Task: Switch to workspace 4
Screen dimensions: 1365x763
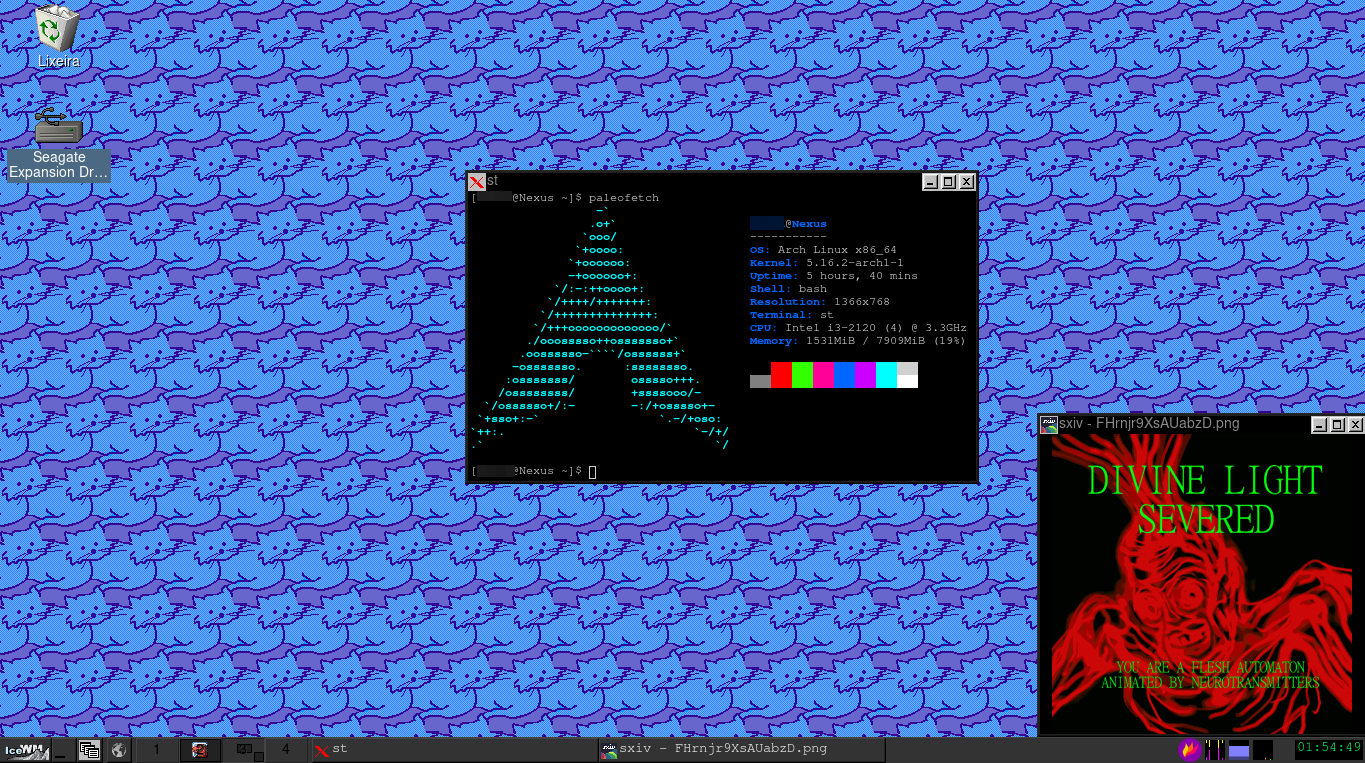Action: 286,749
